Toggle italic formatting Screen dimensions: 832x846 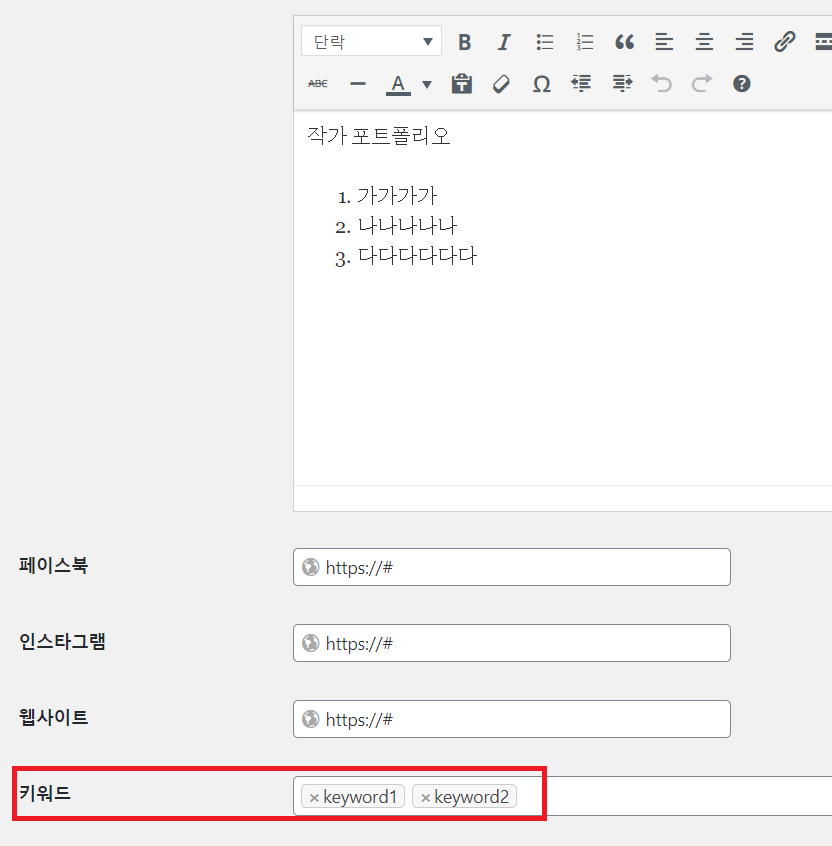(504, 42)
